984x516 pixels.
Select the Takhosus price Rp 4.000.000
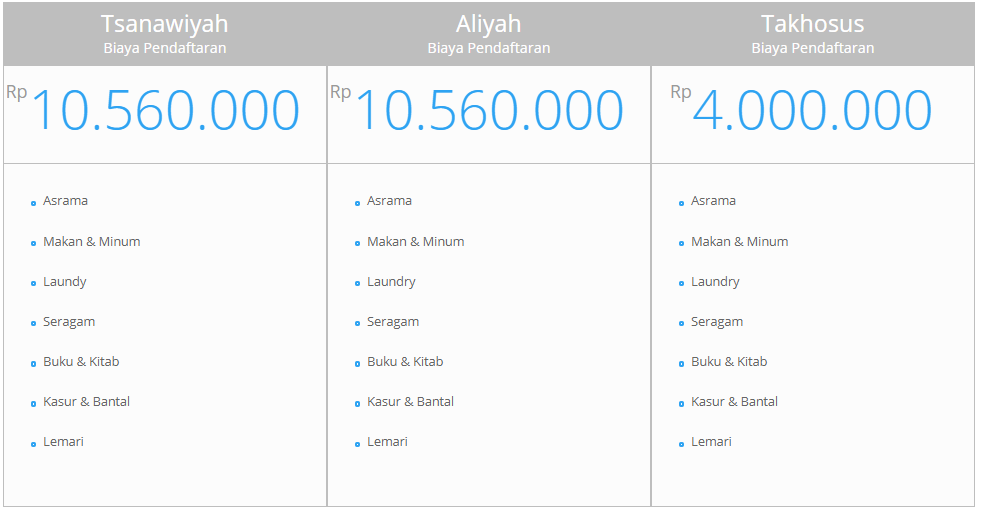801,109
